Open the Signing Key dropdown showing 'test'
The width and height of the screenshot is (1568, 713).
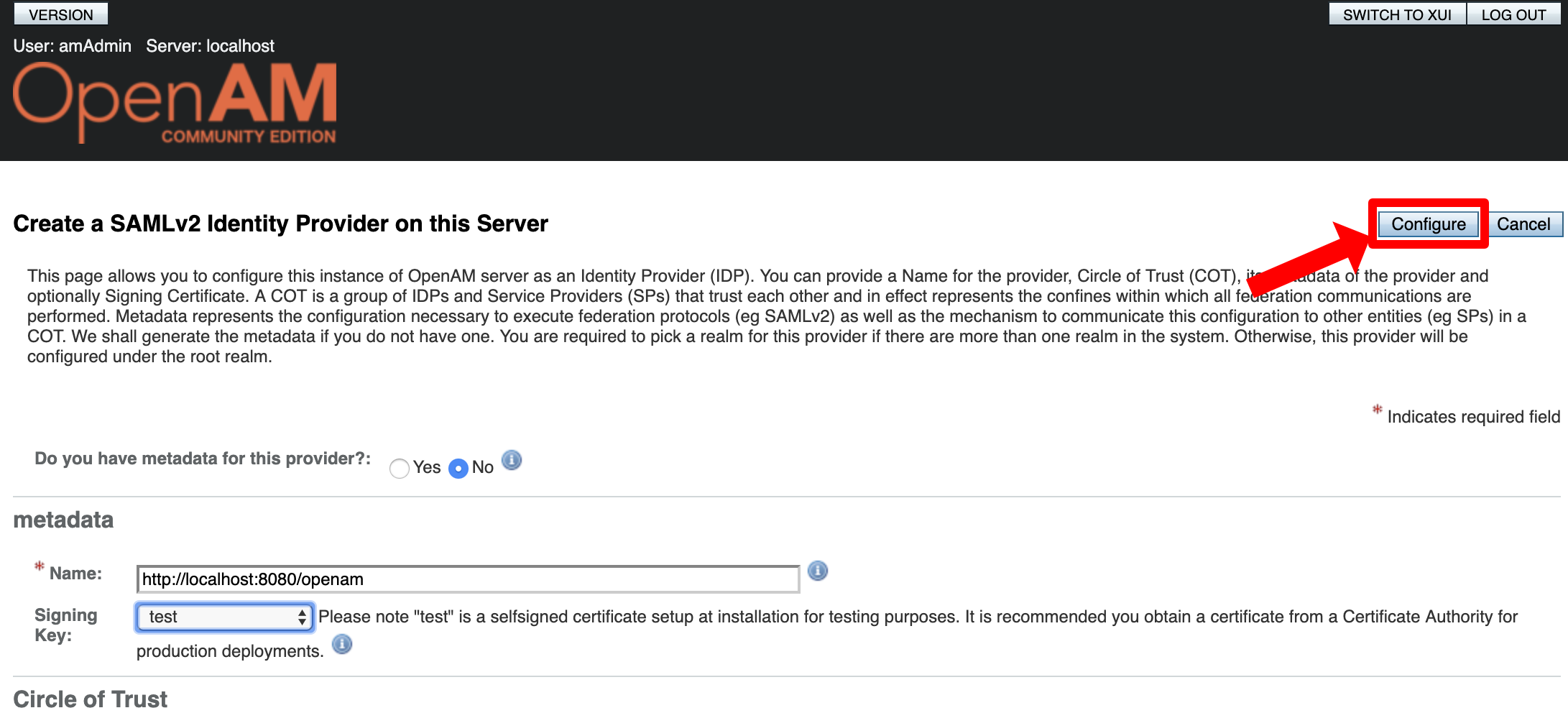224,617
